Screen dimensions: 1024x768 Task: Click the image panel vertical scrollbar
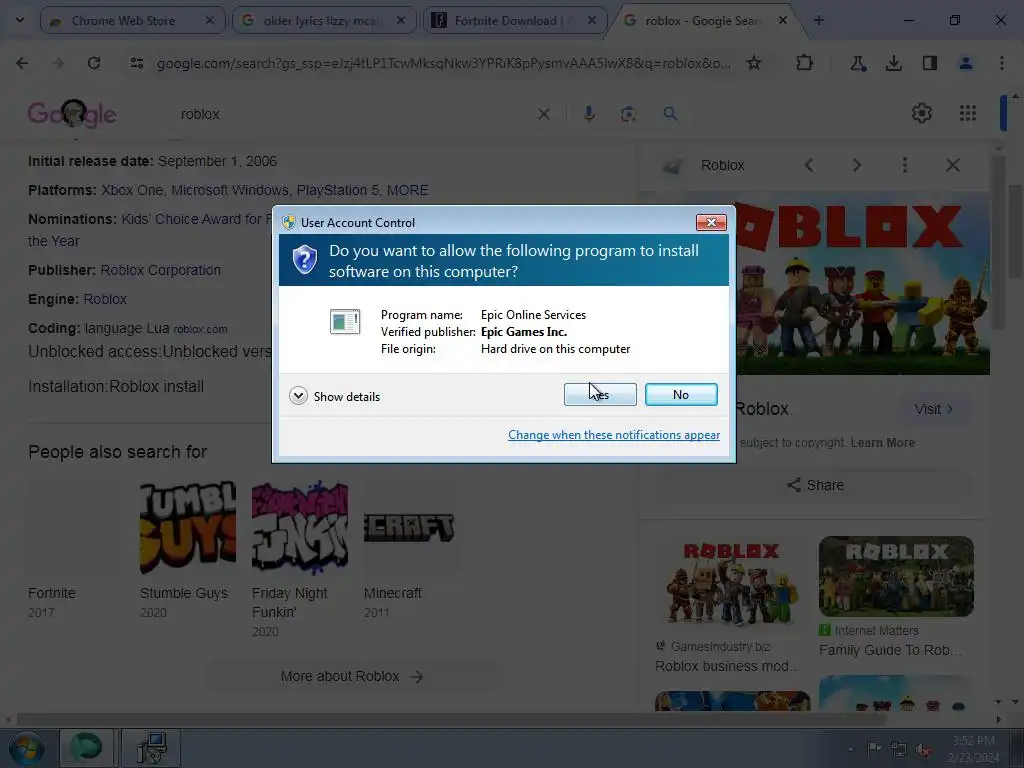click(998, 242)
